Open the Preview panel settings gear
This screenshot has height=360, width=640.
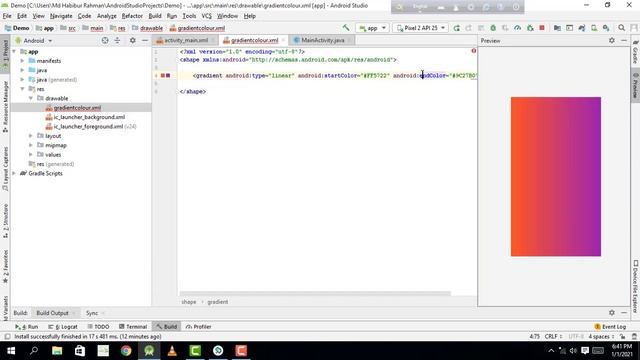point(611,40)
